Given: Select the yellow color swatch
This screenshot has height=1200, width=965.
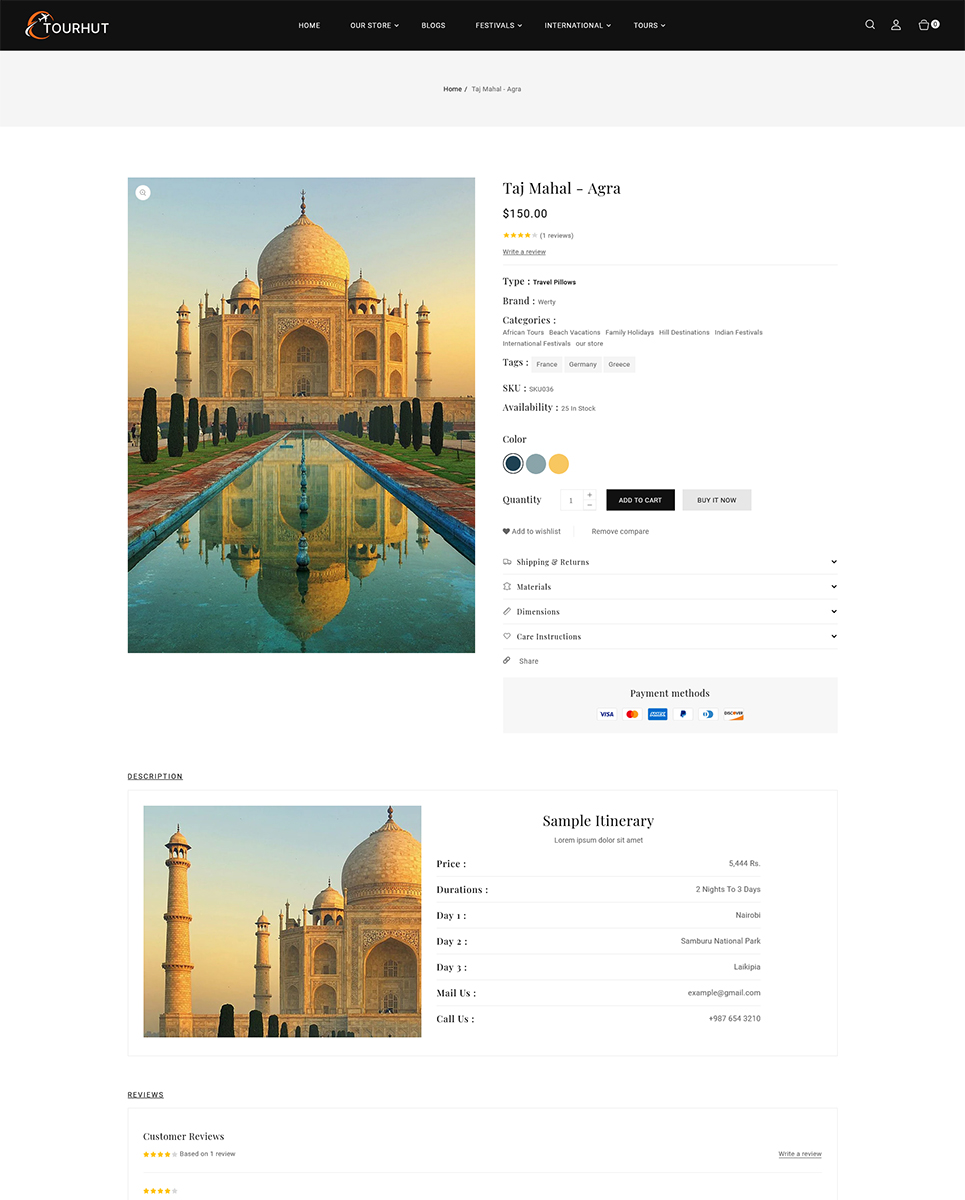Looking at the screenshot, I should 559,464.
